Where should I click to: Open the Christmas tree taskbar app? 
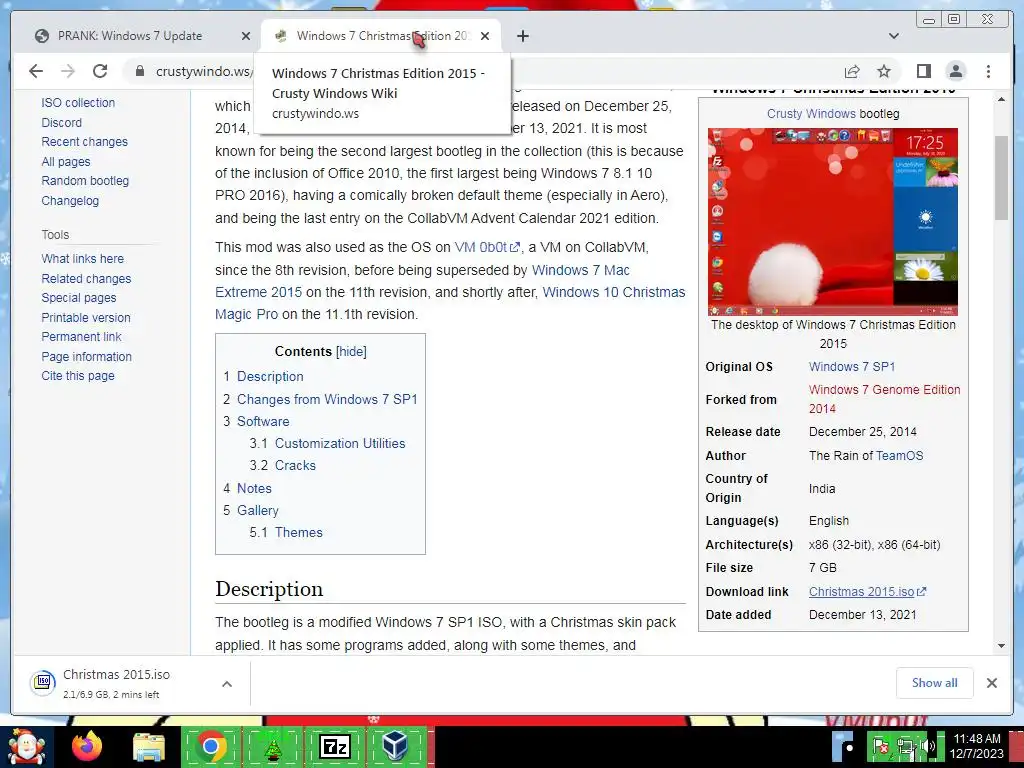pyautogui.click(x=272, y=746)
